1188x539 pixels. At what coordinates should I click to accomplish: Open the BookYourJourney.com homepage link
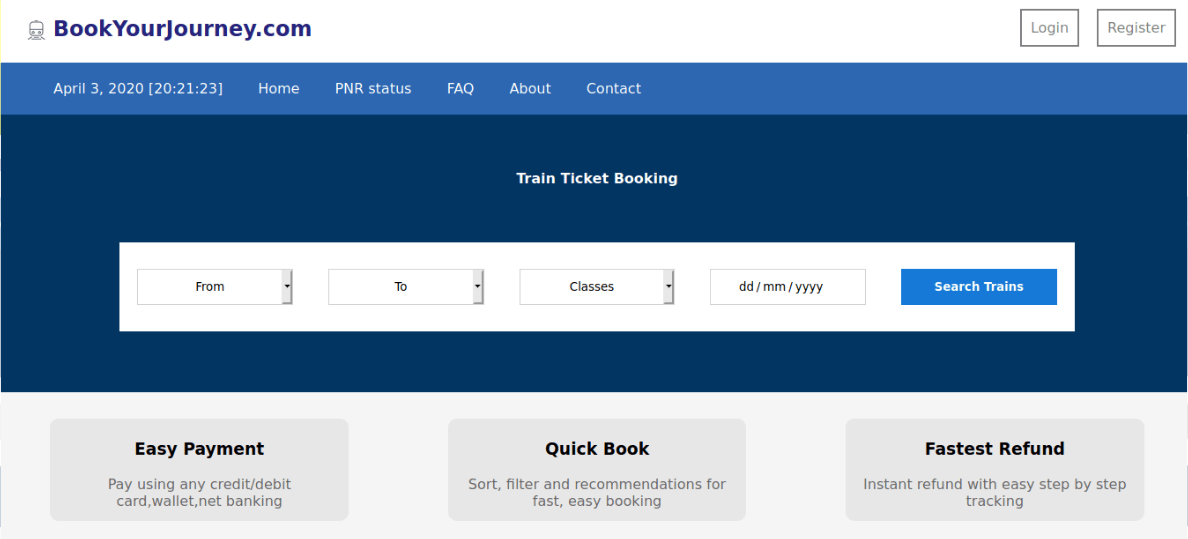click(x=182, y=29)
